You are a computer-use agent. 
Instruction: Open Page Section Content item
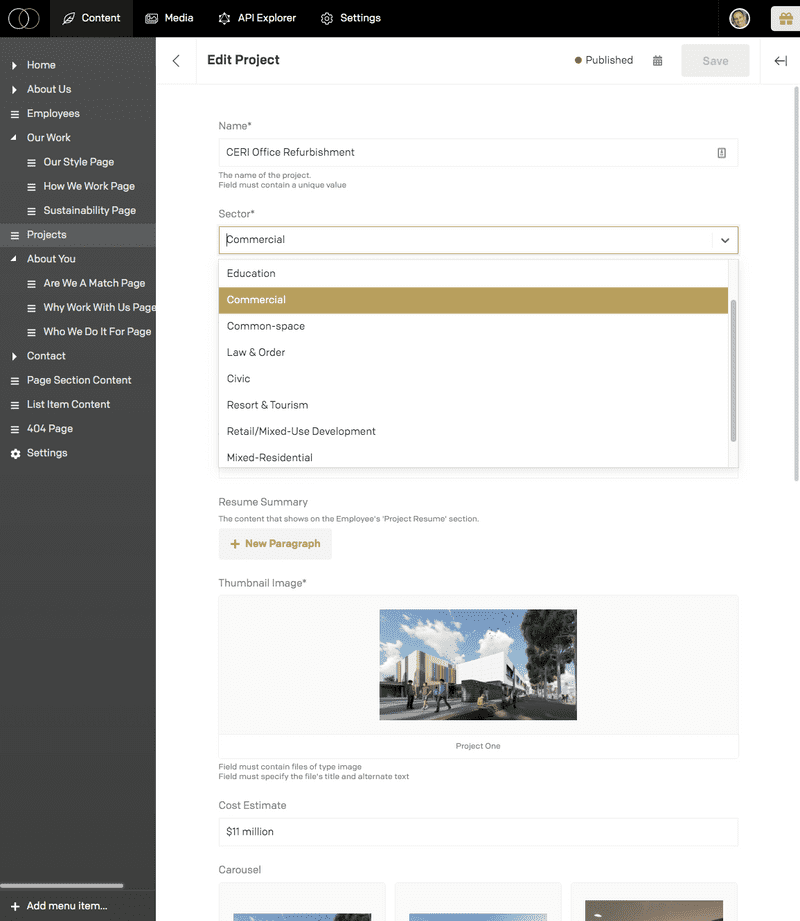78,380
